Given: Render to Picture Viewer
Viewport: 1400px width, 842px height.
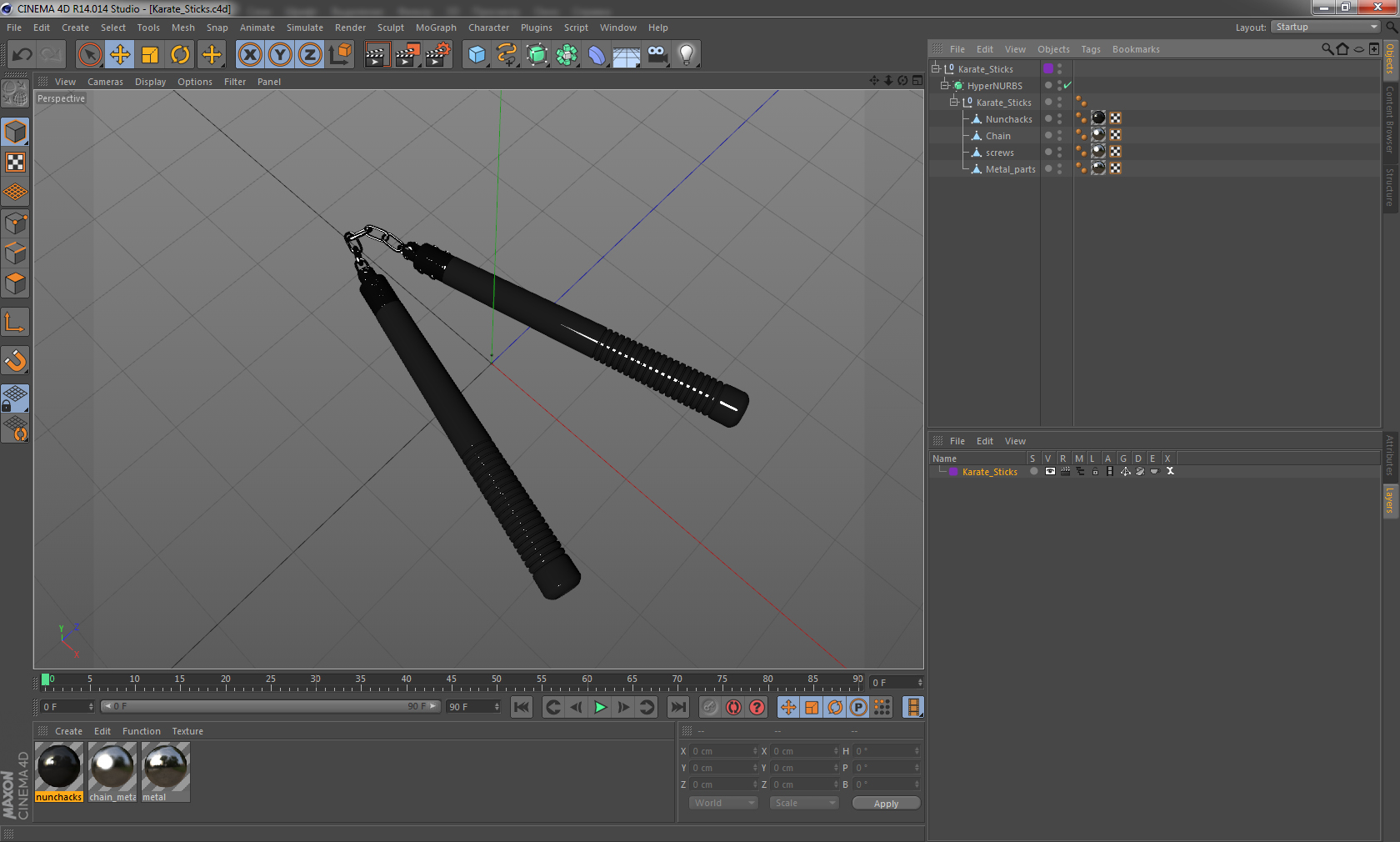Looking at the screenshot, I should click(x=407, y=55).
